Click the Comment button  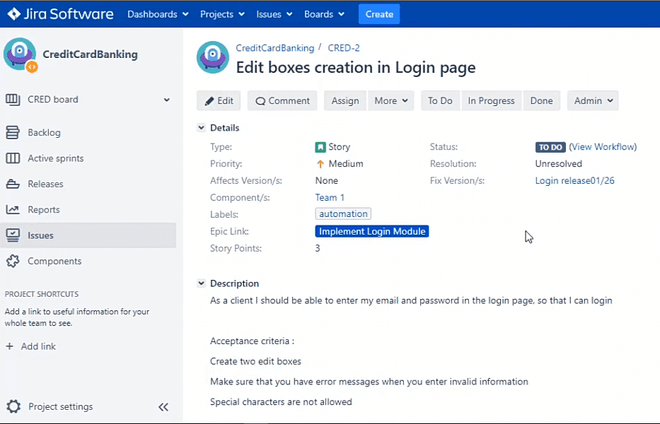pyautogui.click(x=282, y=101)
